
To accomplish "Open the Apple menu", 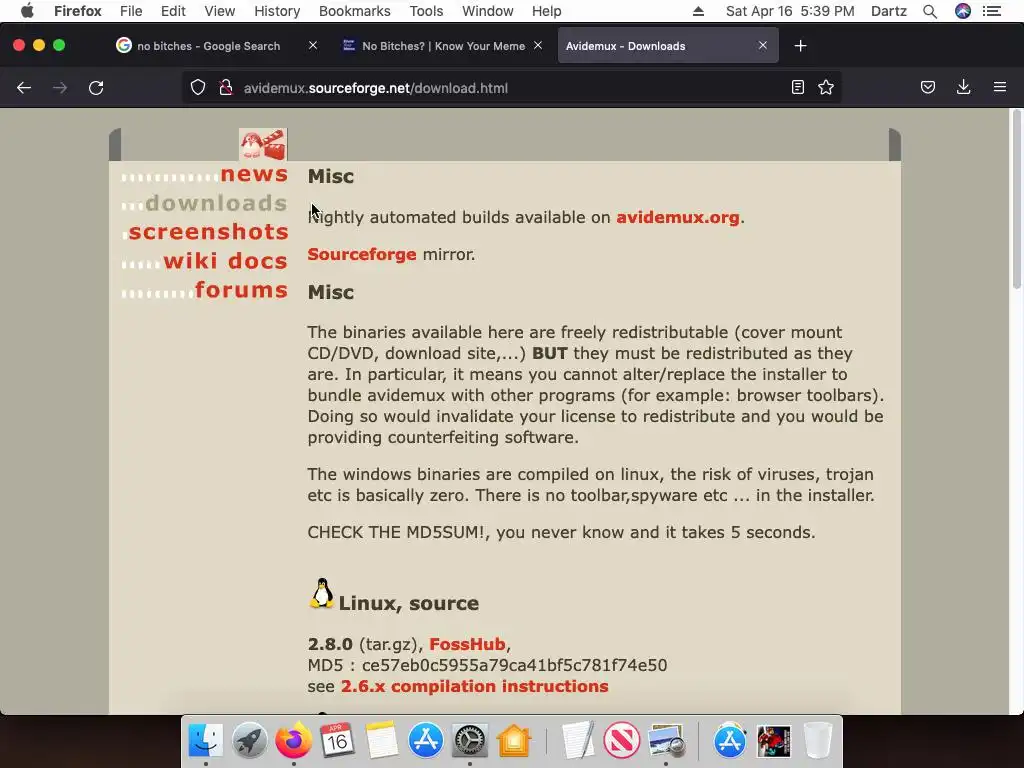I will [27, 11].
